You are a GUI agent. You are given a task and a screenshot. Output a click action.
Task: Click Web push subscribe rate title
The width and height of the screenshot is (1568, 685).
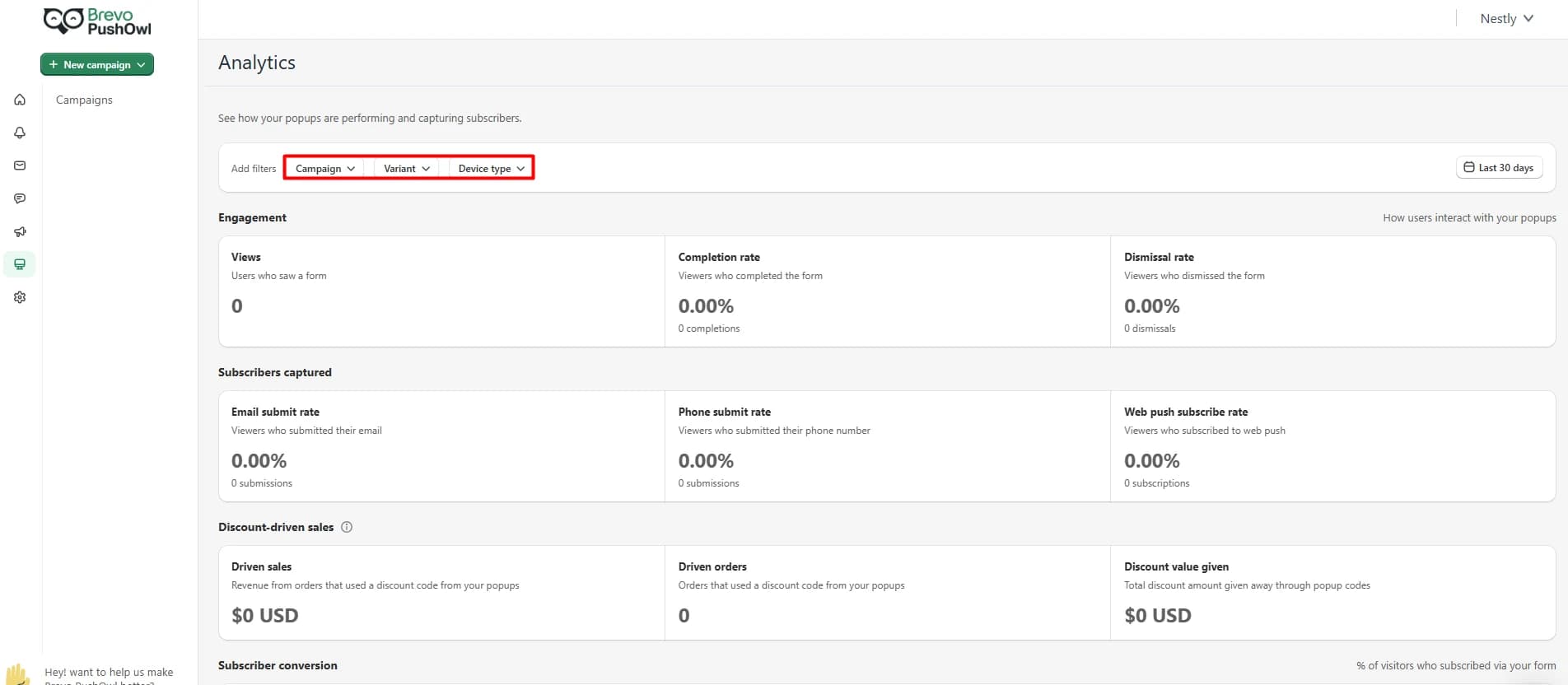point(1186,412)
